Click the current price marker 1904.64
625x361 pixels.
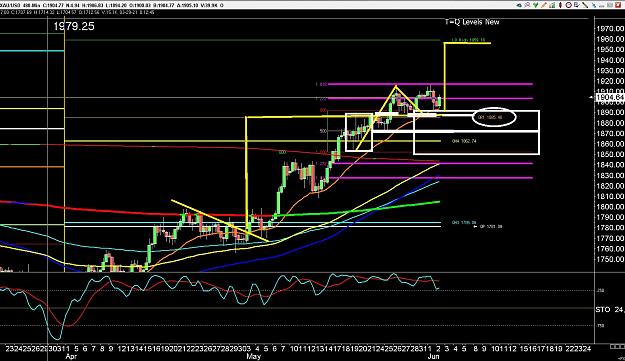[609, 97]
